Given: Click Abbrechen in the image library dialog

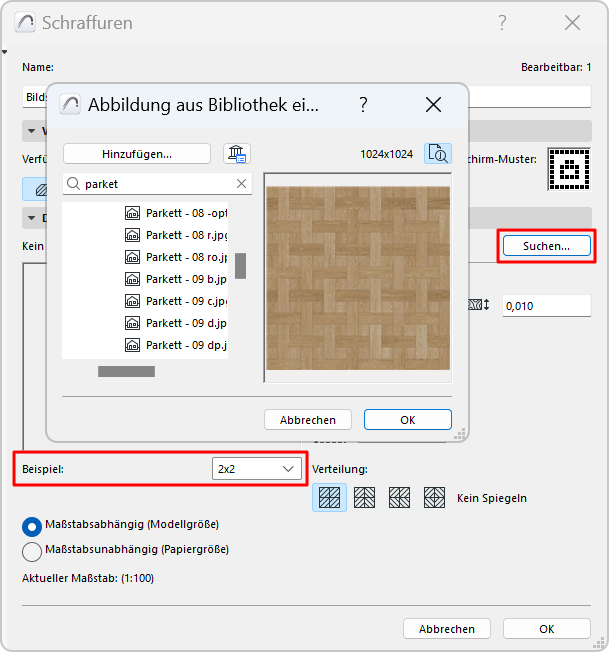Looking at the screenshot, I should point(308,420).
